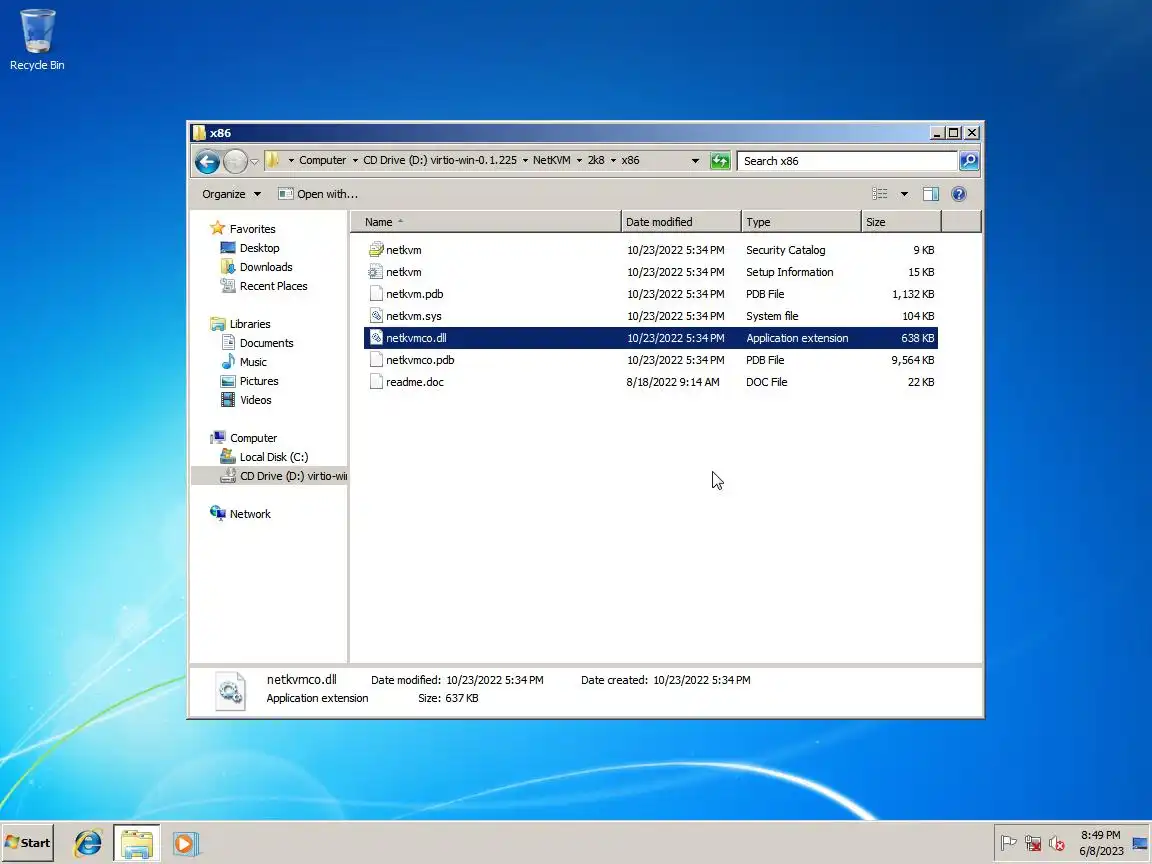Open the Start menu

tap(27, 843)
